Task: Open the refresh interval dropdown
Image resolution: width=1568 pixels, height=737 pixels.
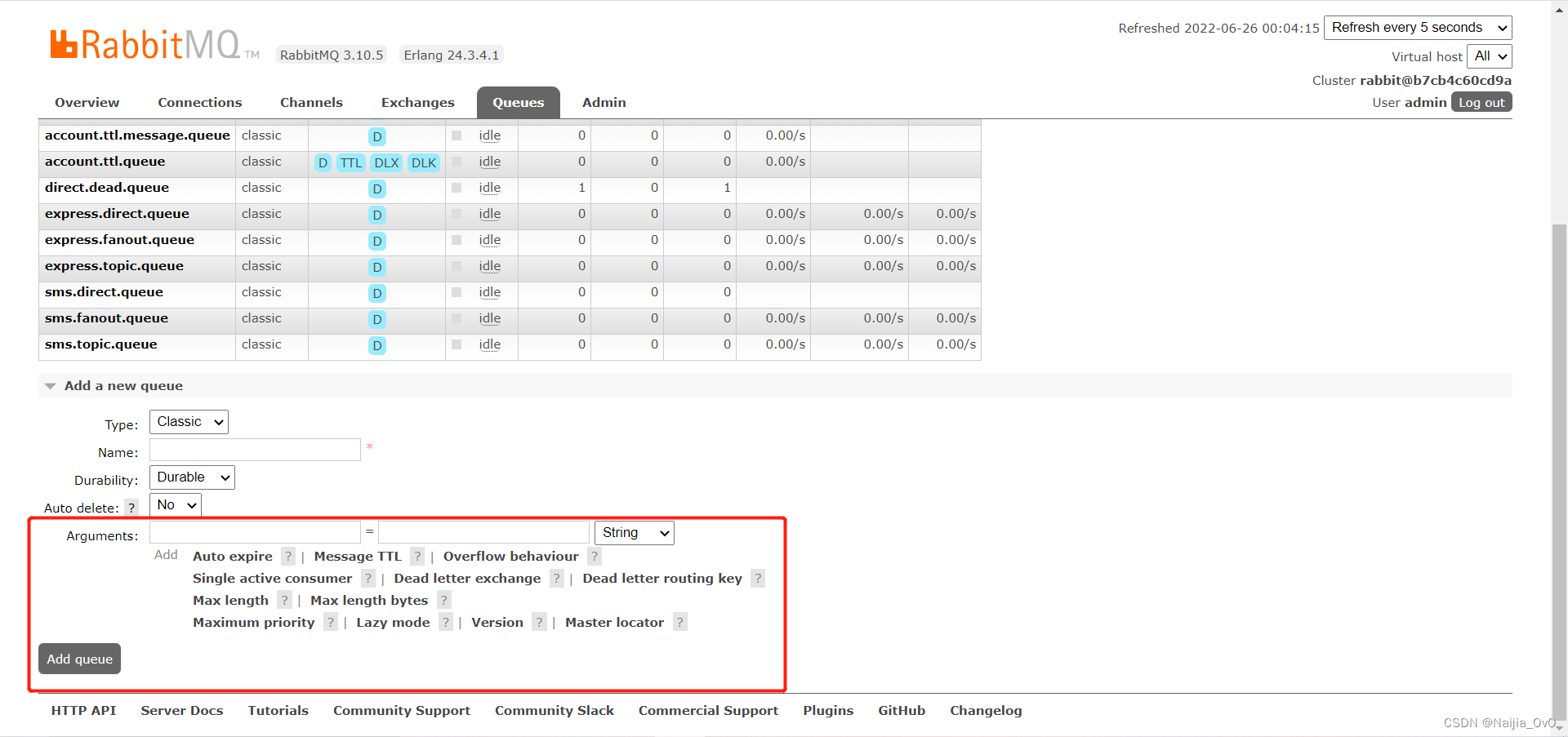Action: tap(1418, 28)
